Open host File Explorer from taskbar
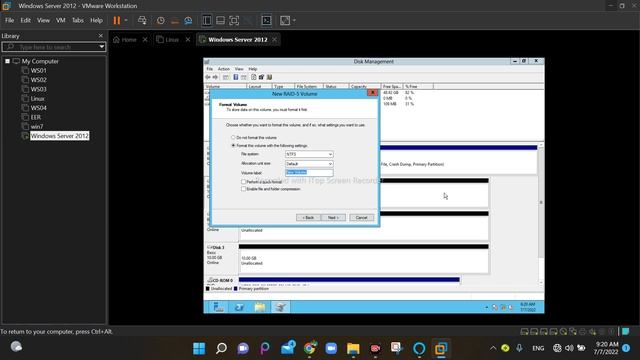Viewport: 640px width, 360px height. pyautogui.click(x=353, y=349)
